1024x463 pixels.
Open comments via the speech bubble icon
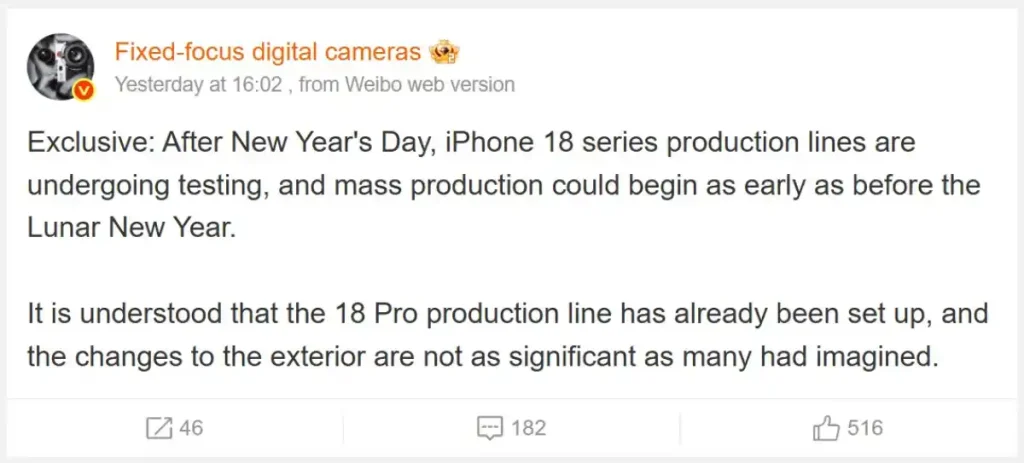489,429
